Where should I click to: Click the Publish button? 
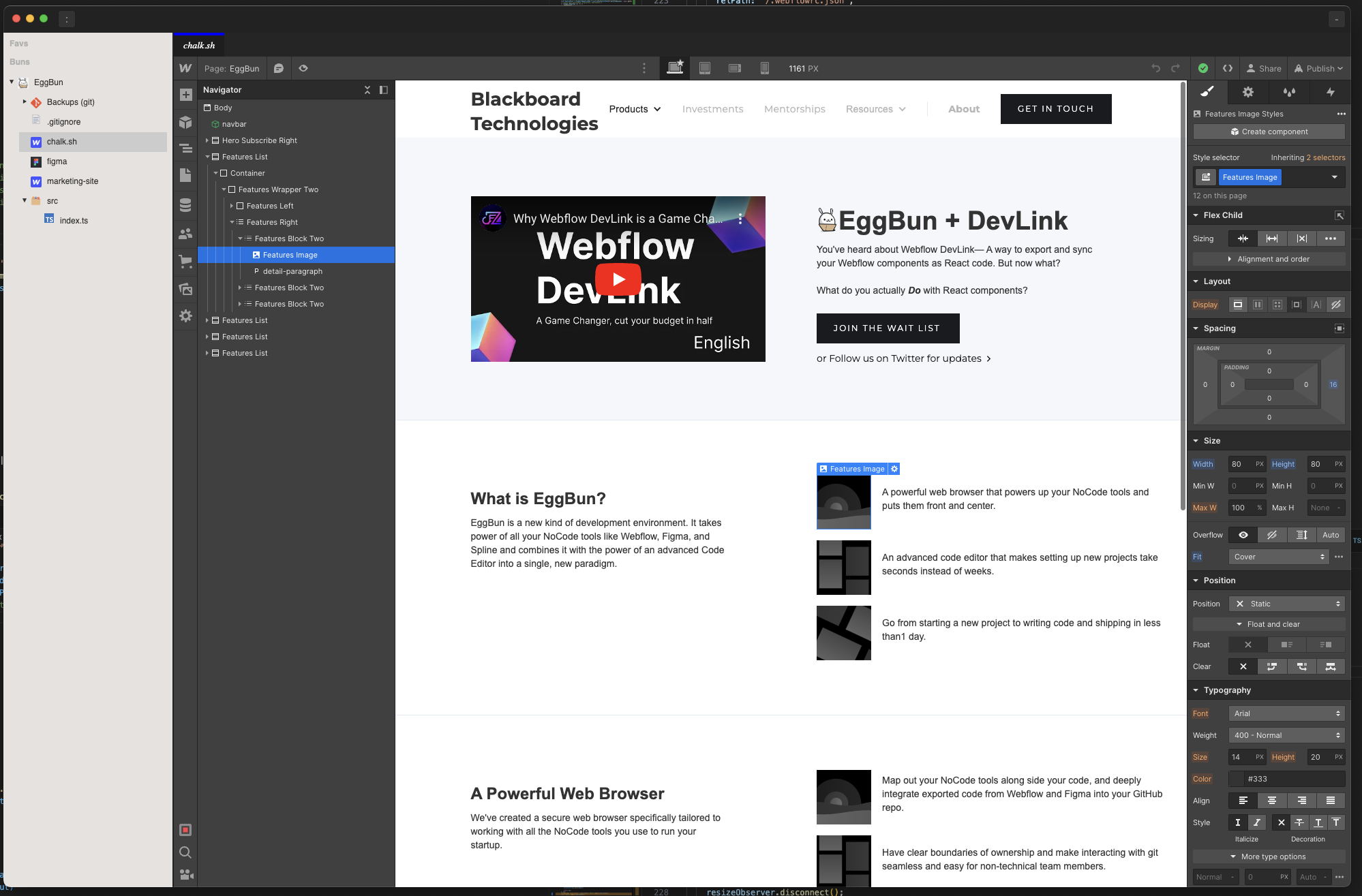click(1318, 68)
